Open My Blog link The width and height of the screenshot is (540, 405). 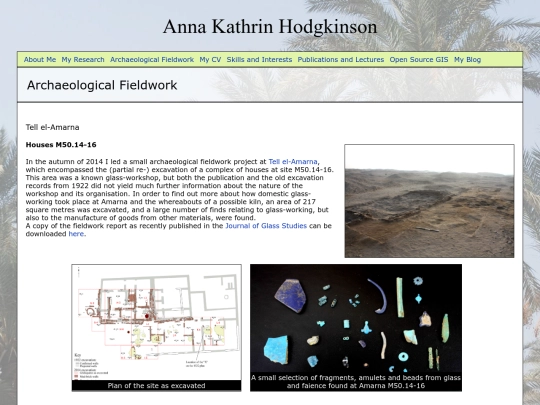tap(467, 60)
